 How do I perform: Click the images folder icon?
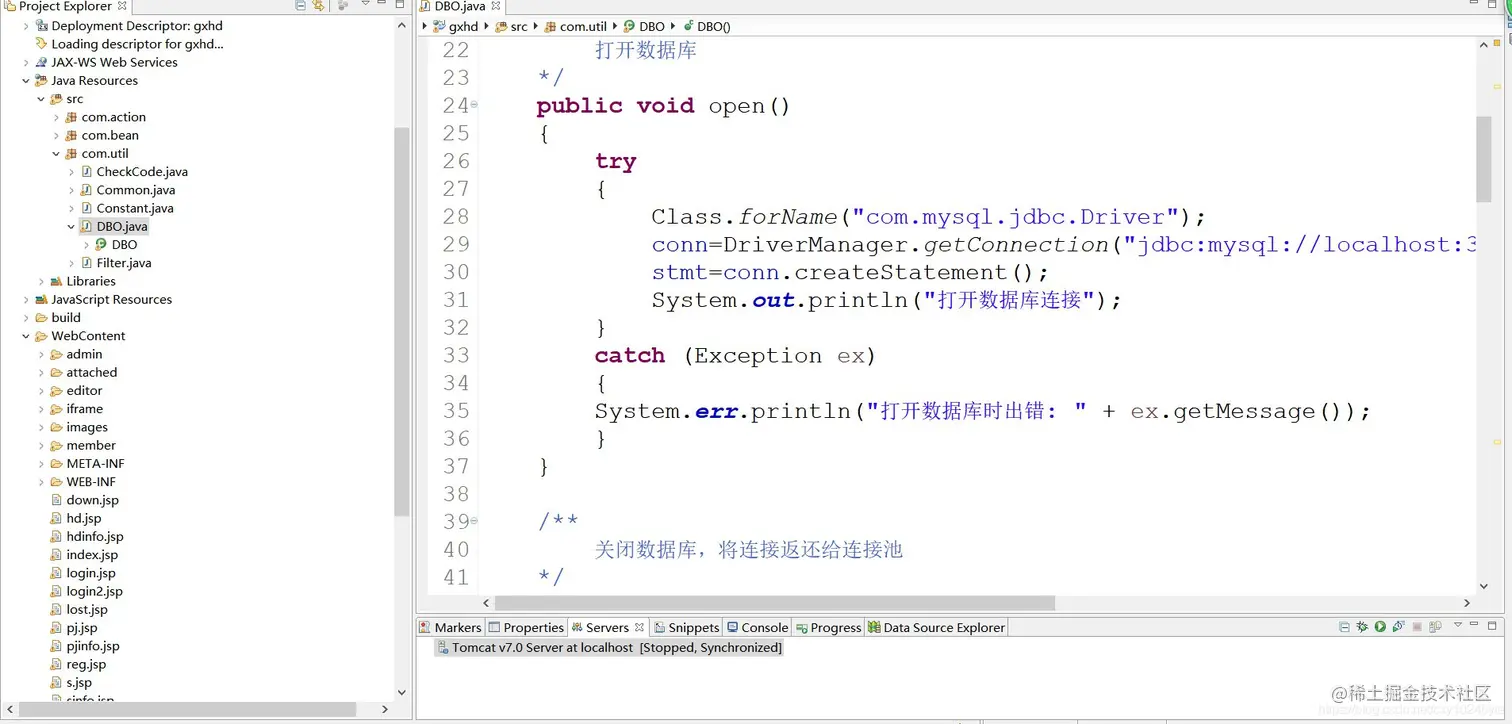point(57,427)
